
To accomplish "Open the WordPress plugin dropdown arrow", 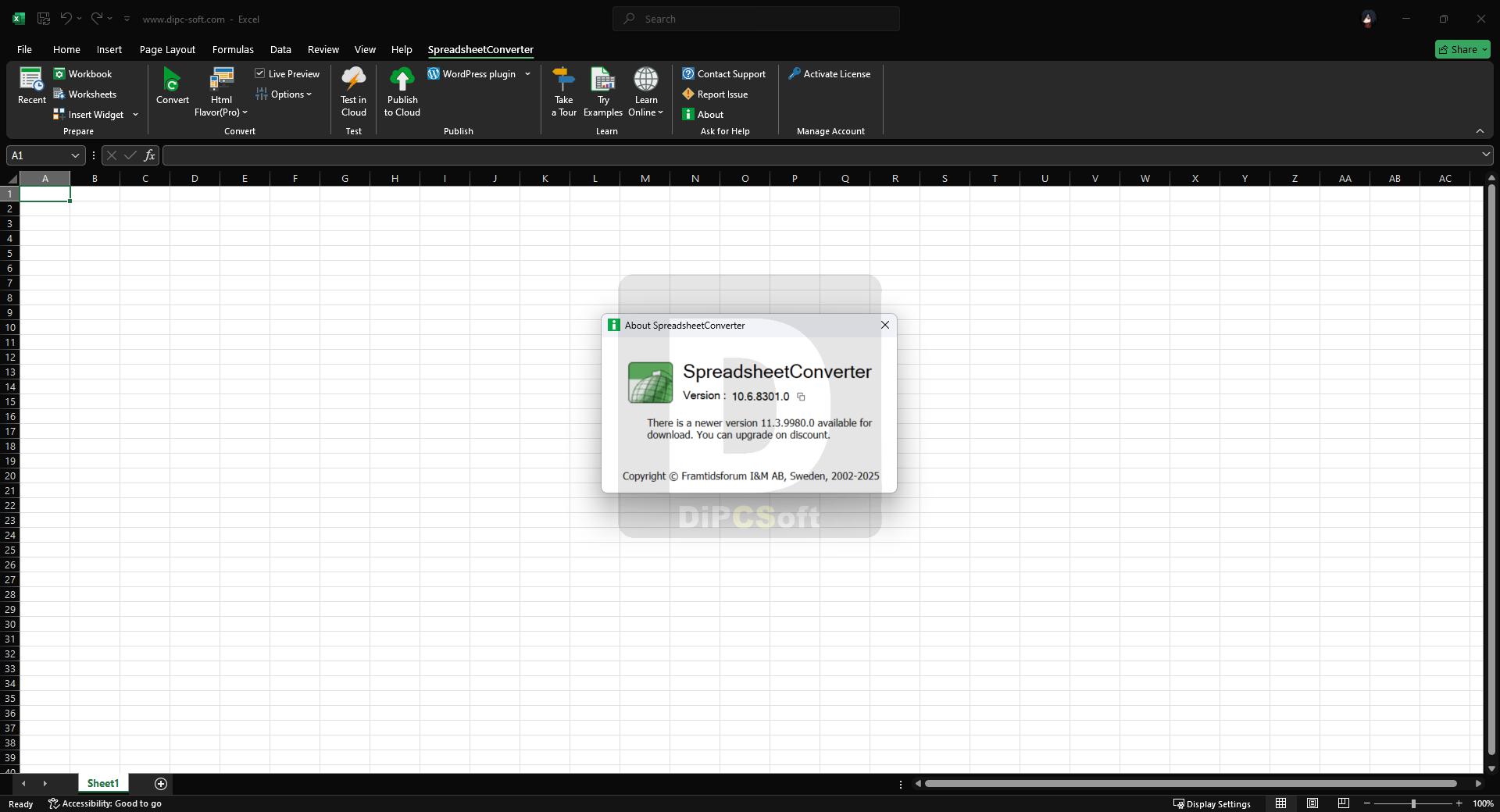I will [x=527, y=73].
